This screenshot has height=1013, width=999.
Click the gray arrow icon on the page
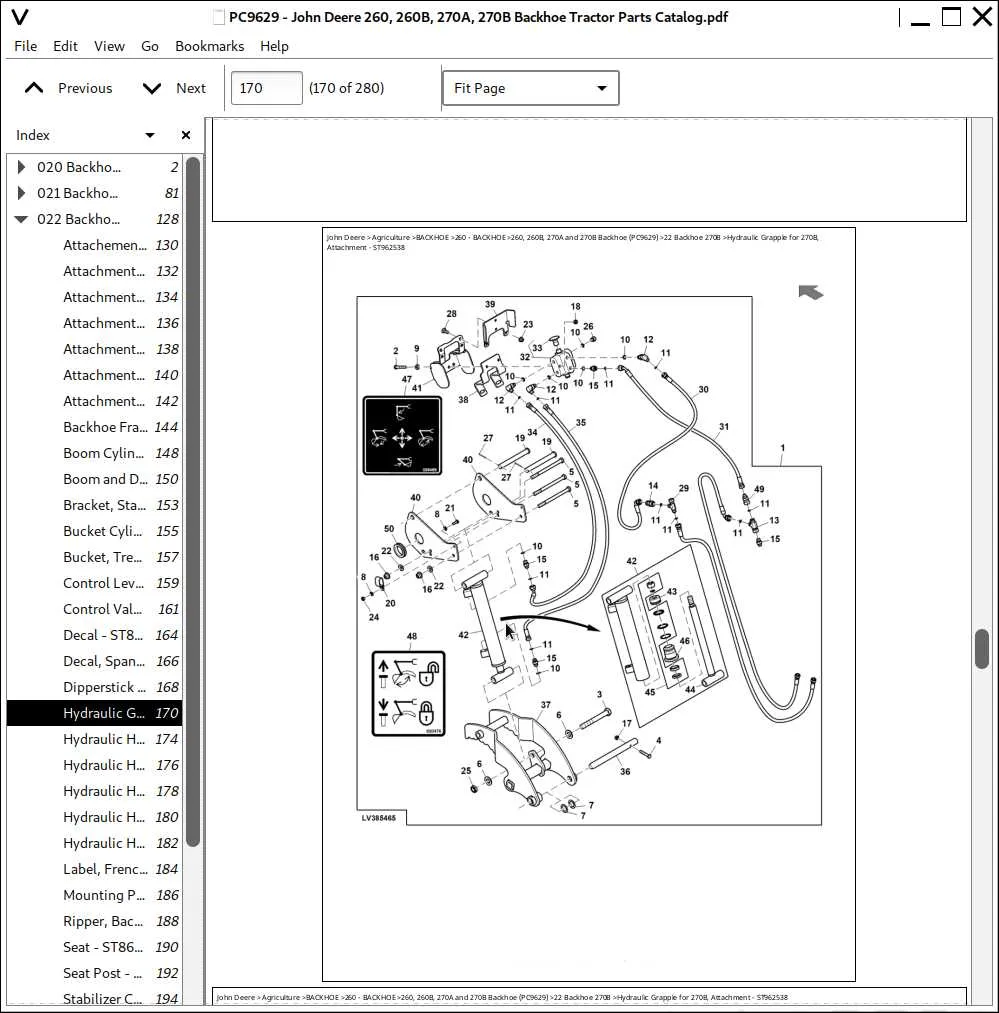(x=810, y=292)
